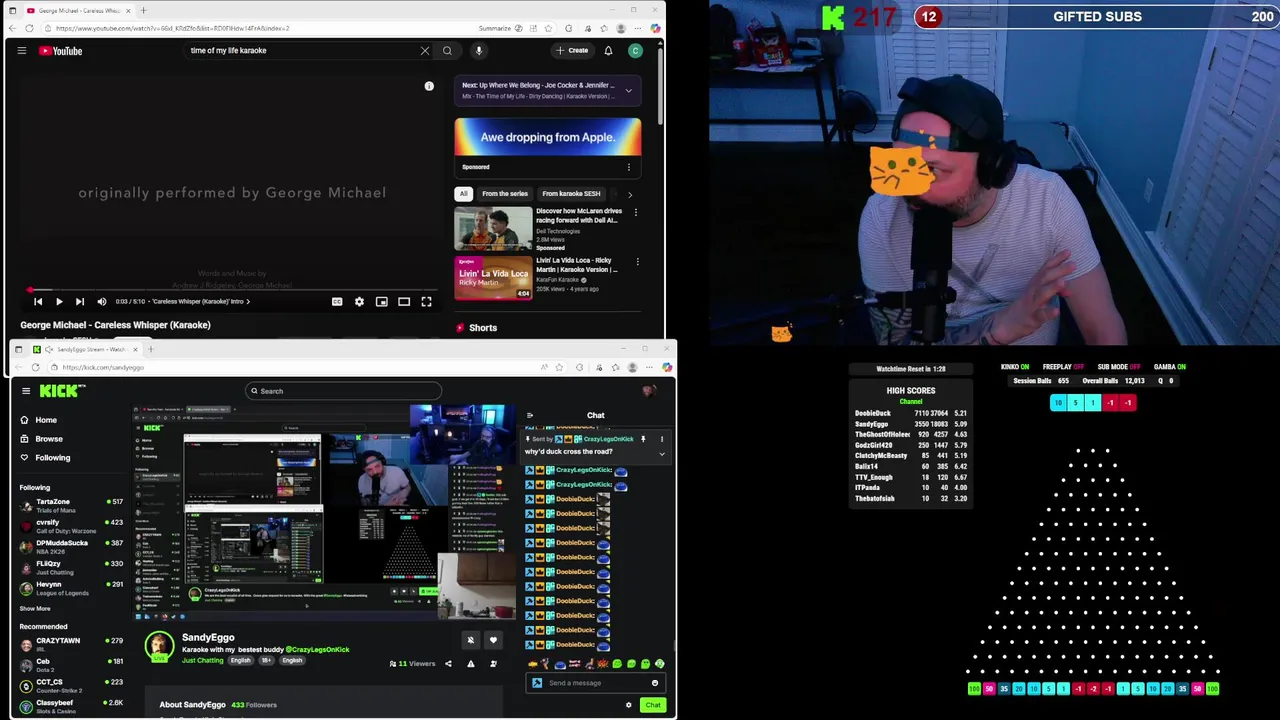Screen dimensions: 1280x720
Task: Enter YouTube fullscreen mode
Action: point(426,301)
